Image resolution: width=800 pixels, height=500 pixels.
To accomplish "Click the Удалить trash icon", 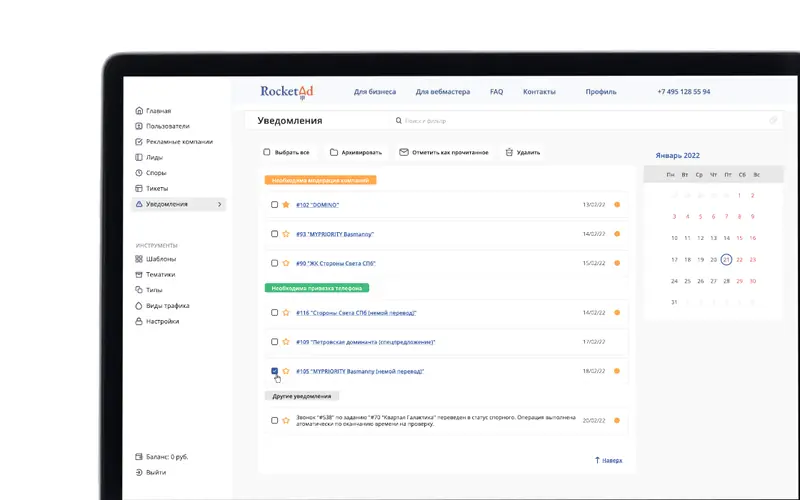I will tap(509, 152).
